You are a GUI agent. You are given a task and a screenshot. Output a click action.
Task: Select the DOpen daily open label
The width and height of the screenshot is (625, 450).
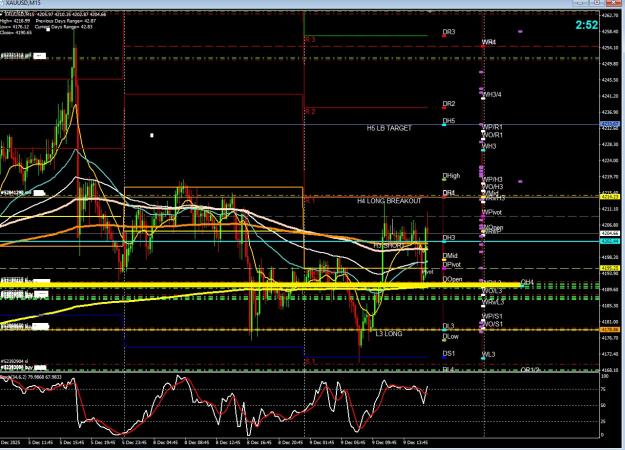coord(452,279)
